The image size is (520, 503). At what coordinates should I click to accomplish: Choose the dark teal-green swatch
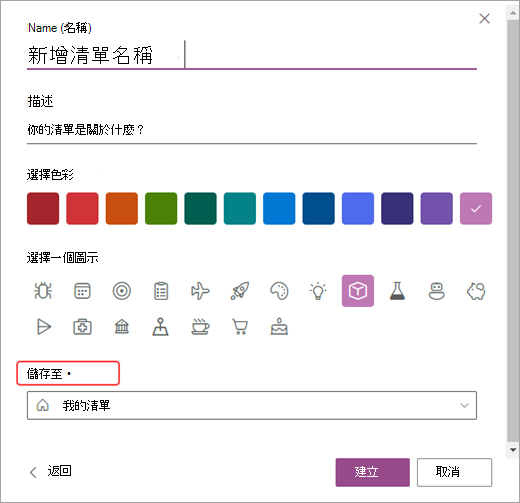point(200,208)
